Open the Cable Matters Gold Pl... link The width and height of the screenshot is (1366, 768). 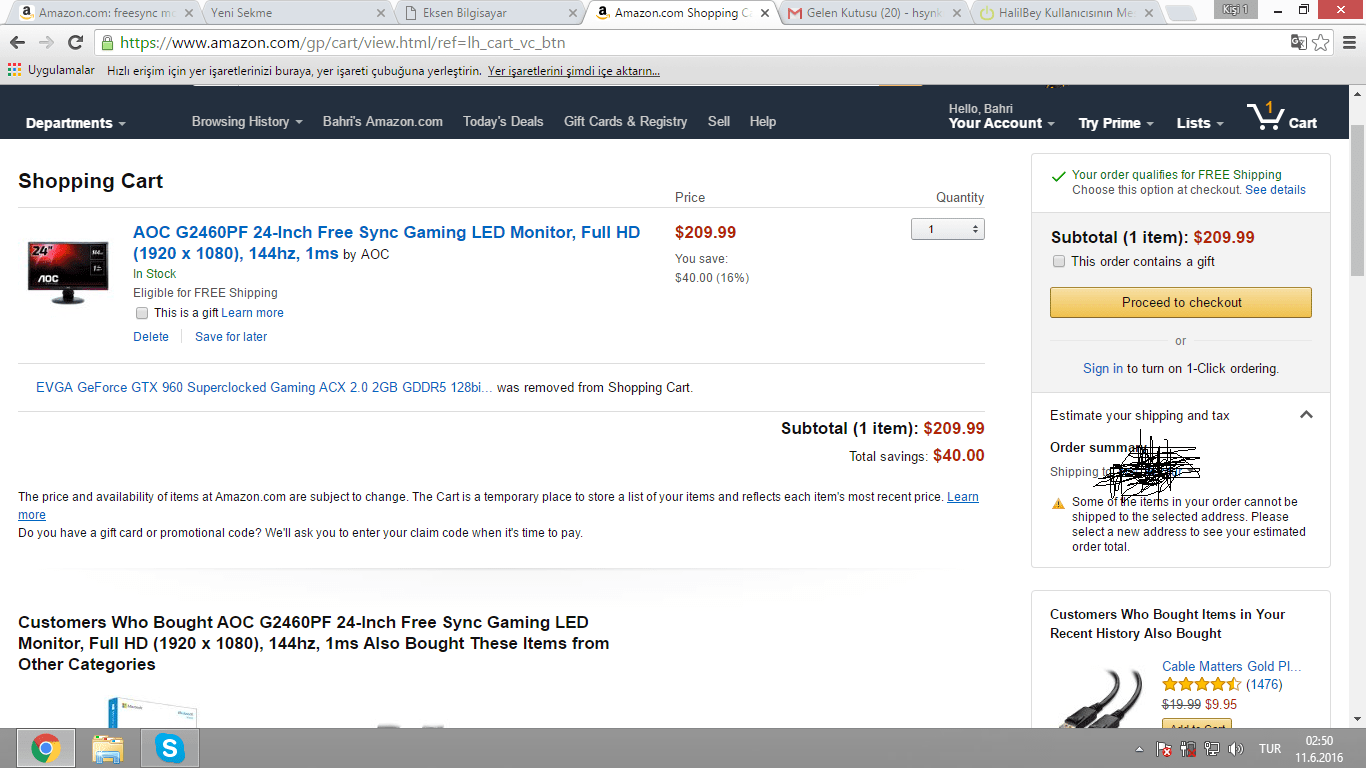[1232, 666]
